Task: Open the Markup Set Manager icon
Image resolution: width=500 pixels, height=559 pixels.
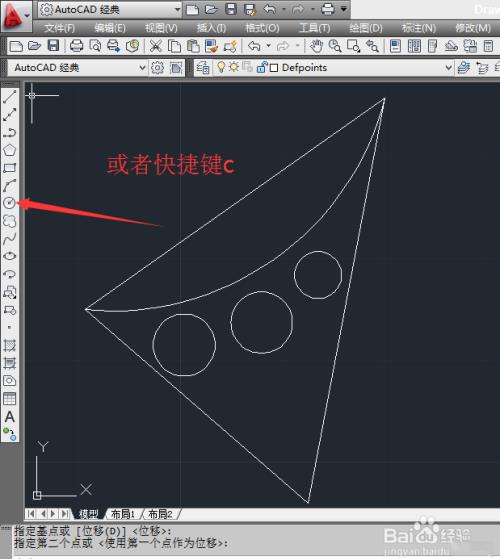Action: click(x=470, y=46)
